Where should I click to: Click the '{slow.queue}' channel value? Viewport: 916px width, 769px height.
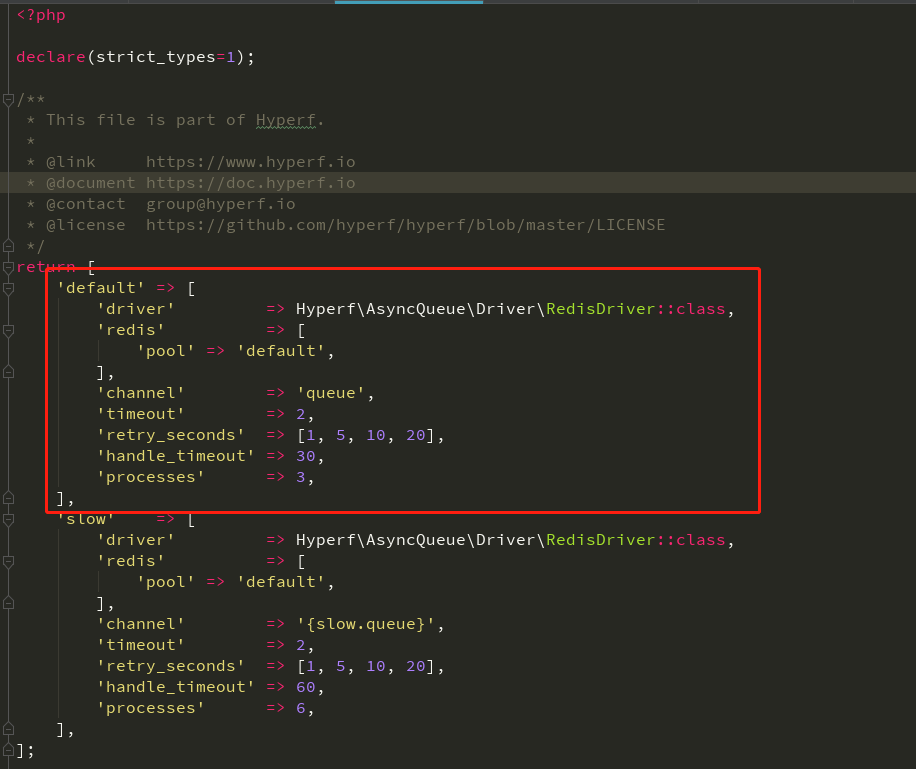pos(369,623)
